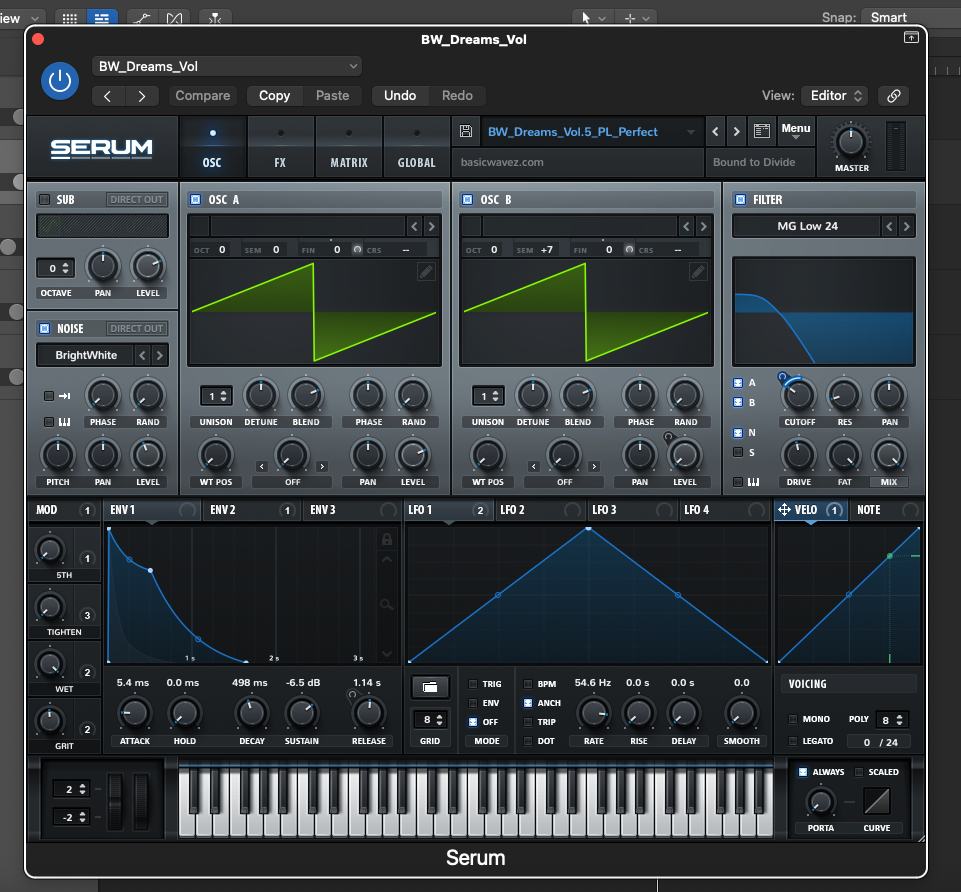Open the preset browser list icon beside Menu
The width and height of the screenshot is (961, 892).
pos(761,131)
